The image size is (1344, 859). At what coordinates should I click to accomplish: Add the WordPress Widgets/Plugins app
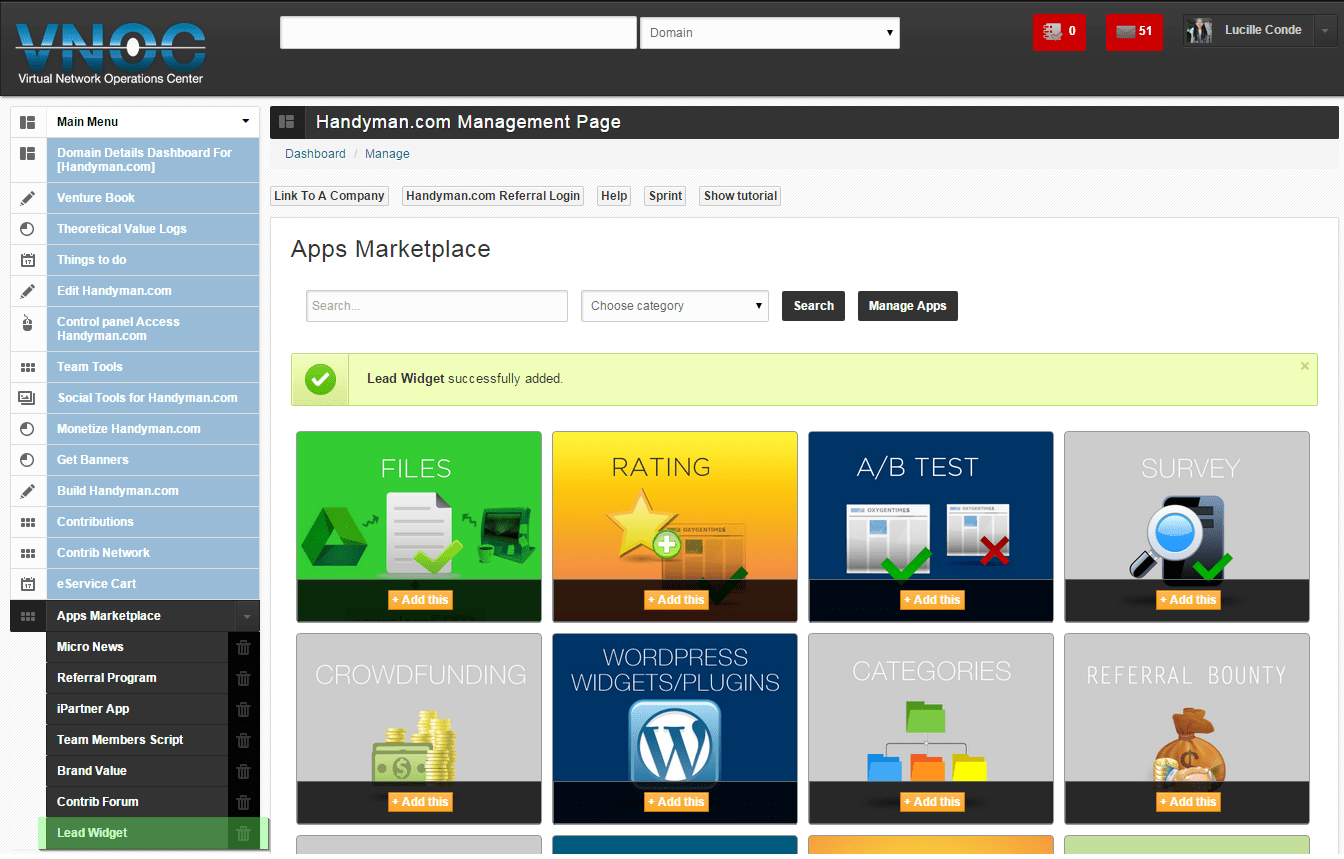pyautogui.click(x=677, y=802)
